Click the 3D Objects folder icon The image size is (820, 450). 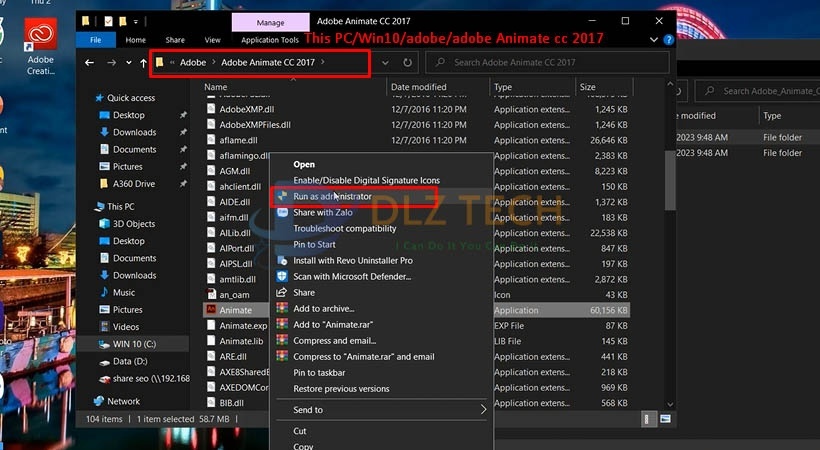(x=104, y=224)
